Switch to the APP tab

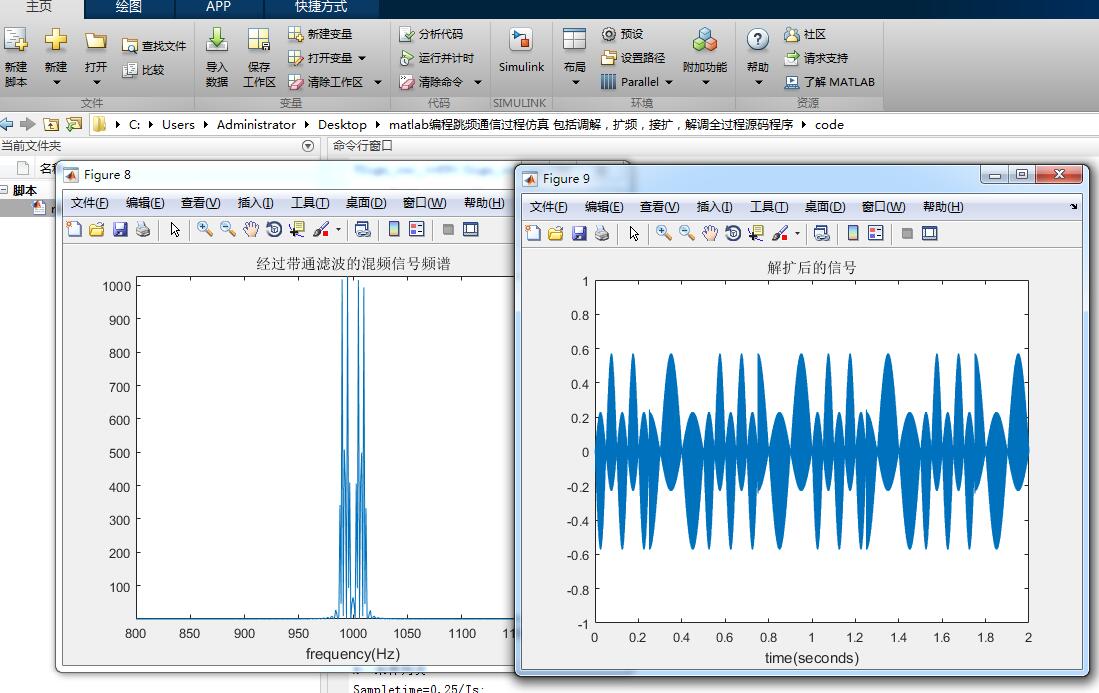pos(218,7)
